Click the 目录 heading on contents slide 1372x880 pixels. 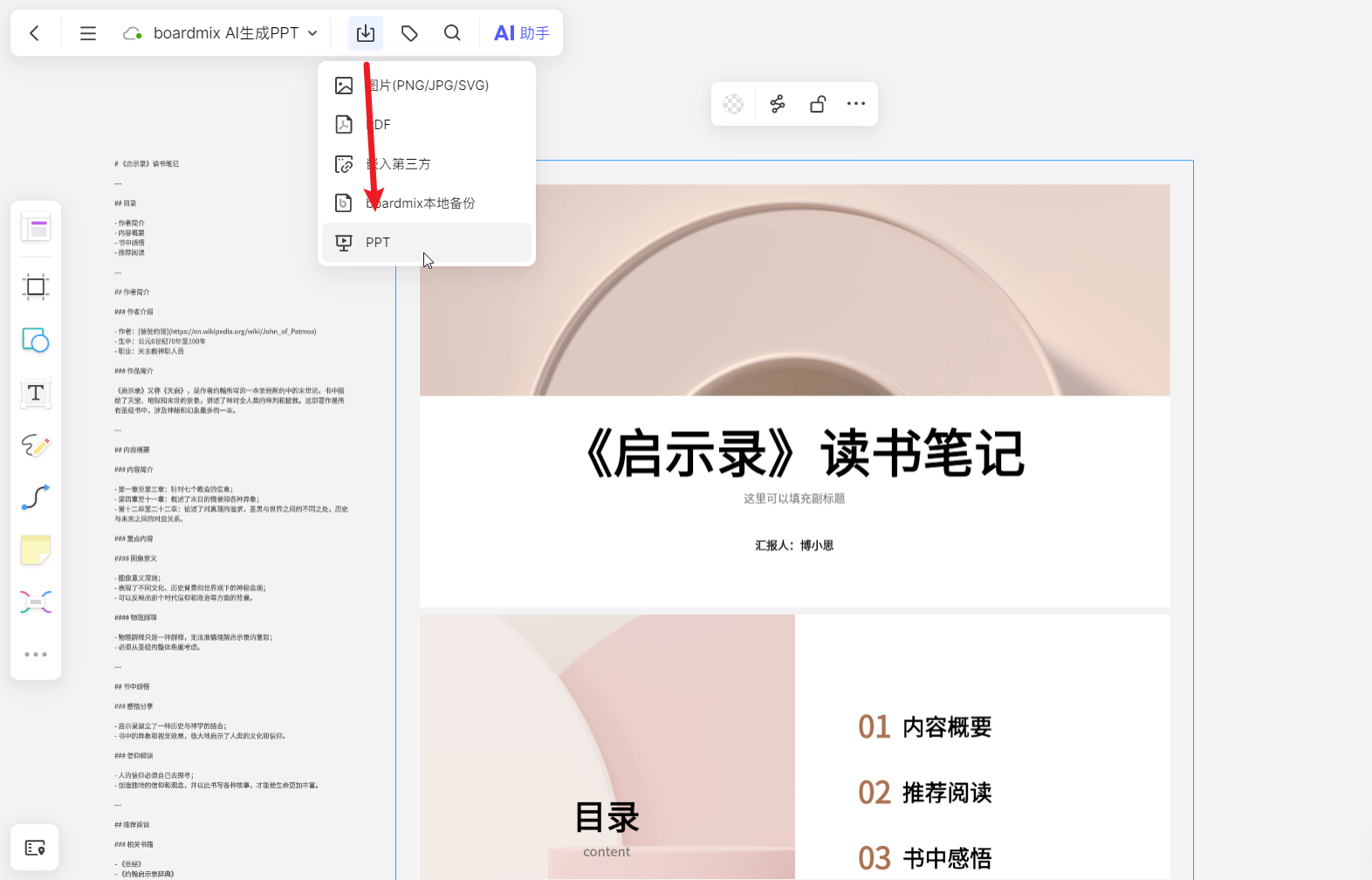point(607,818)
